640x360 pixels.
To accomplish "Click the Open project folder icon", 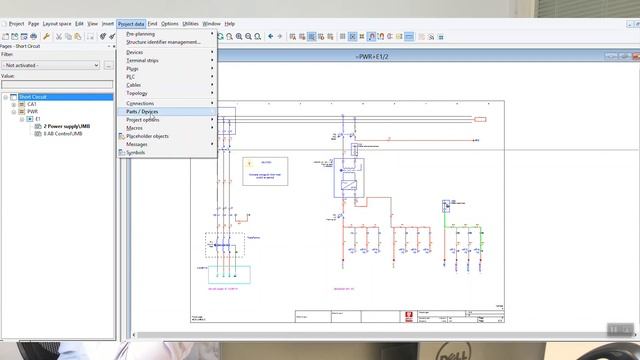I will pyautogui.click(x=15, y=37).
